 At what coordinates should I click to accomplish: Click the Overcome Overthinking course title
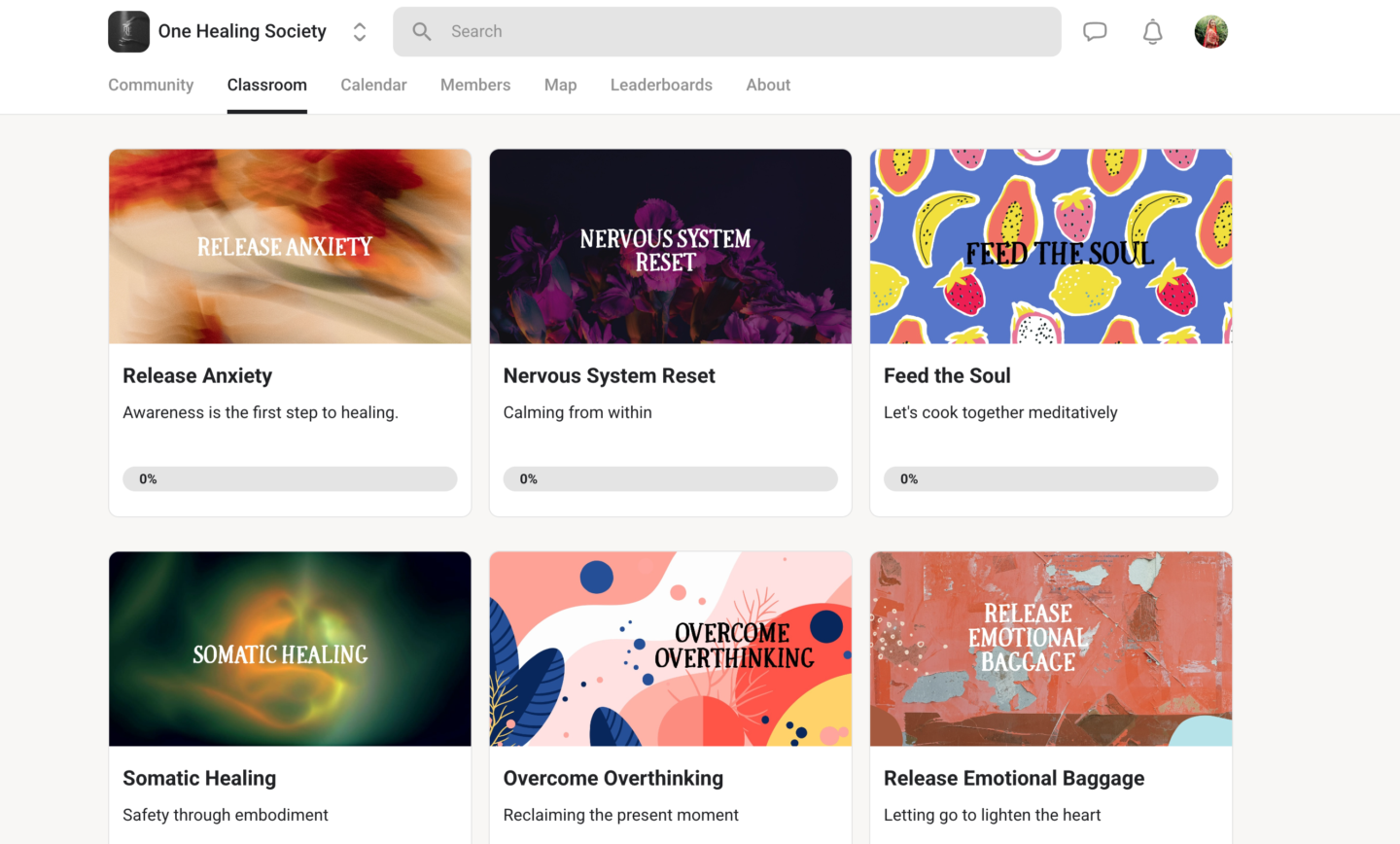click(613, 778)
